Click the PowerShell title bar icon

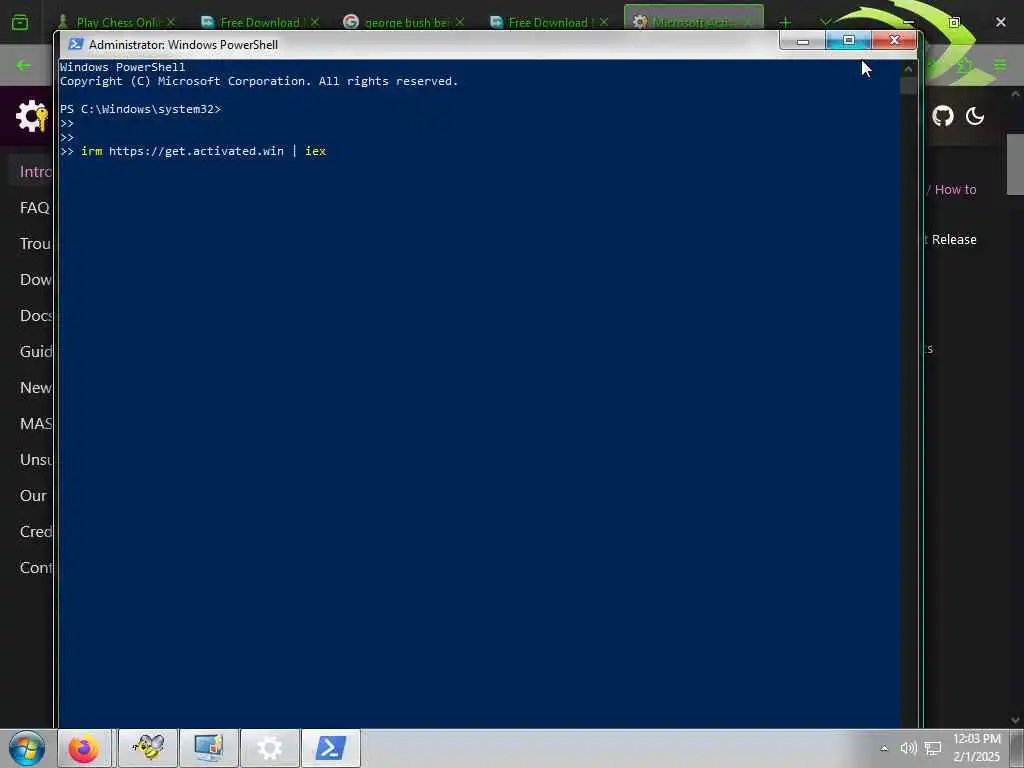(x=76, y=44)
